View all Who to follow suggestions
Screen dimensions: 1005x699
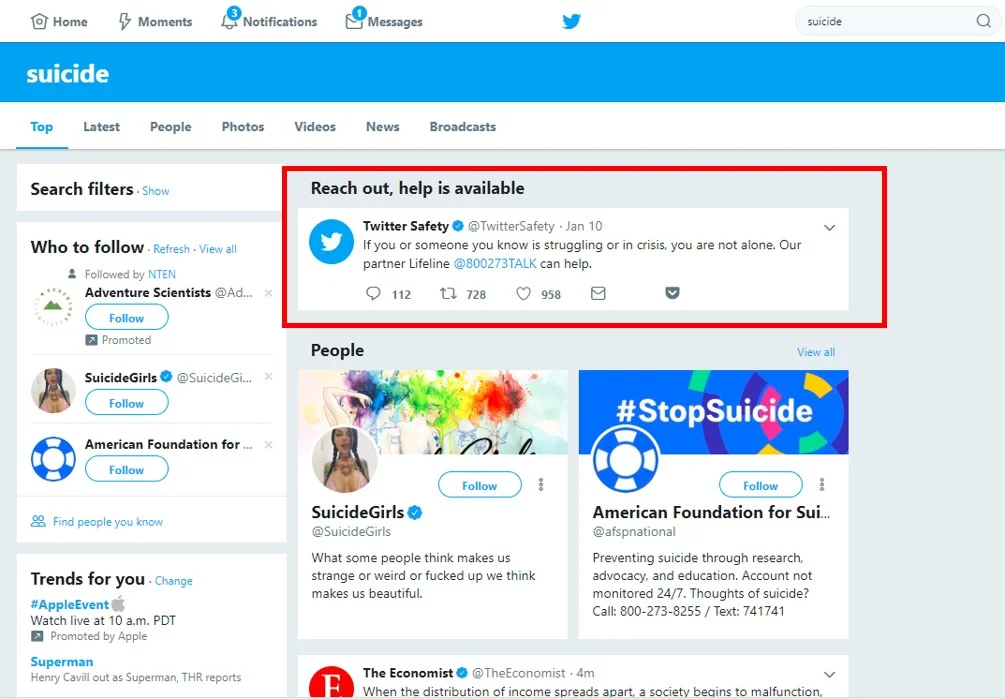click(218, 249)
